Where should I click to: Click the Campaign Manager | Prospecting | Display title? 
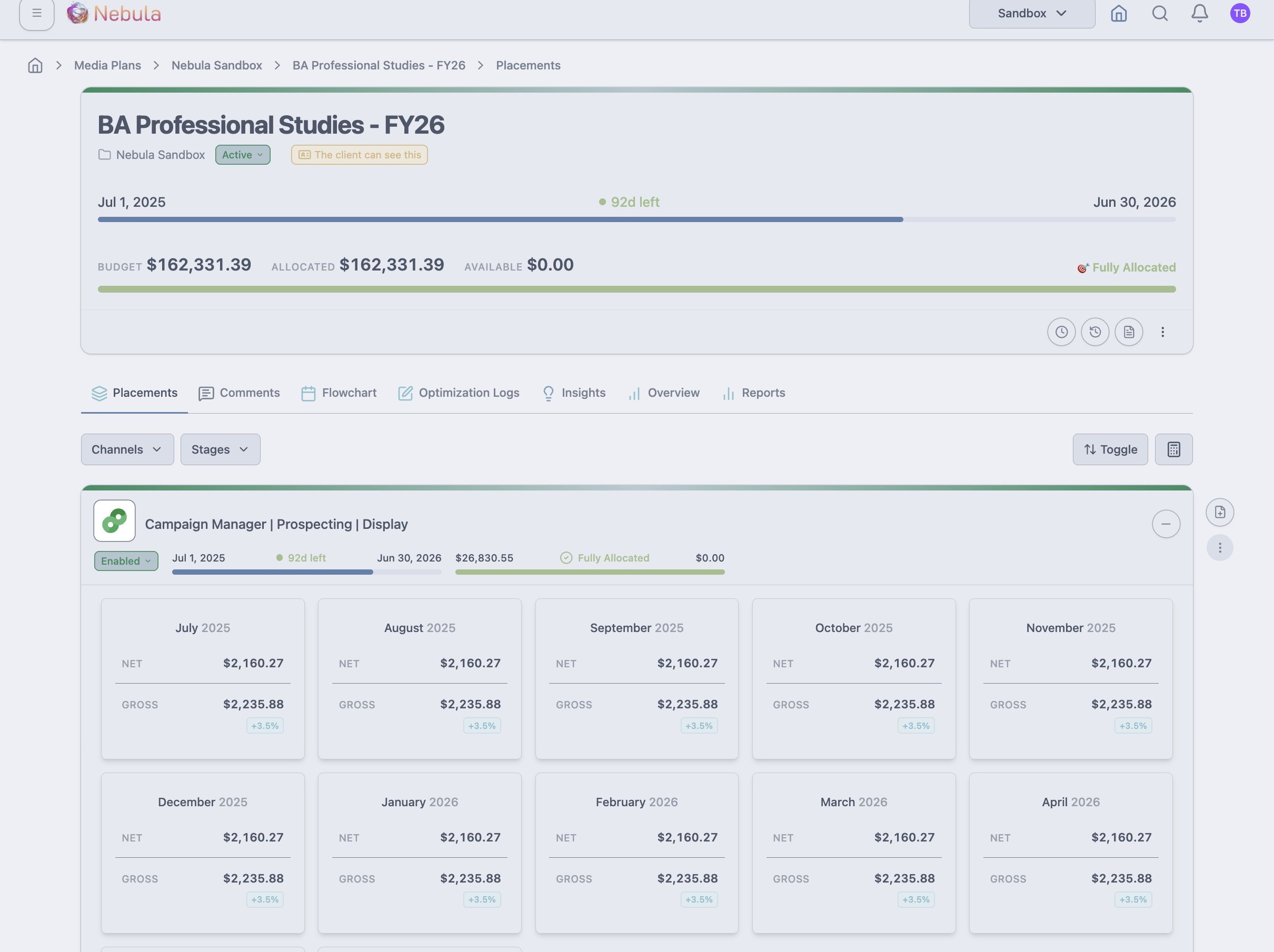pos(276,524)
